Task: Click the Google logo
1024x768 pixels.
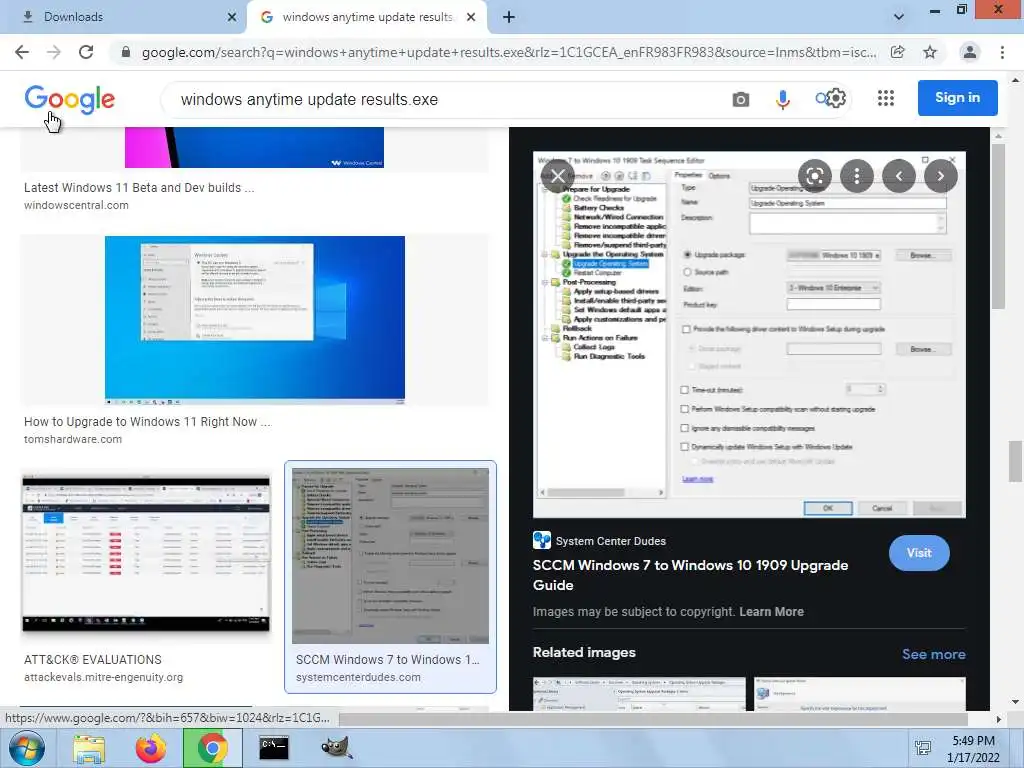Action: click(70, 99)
